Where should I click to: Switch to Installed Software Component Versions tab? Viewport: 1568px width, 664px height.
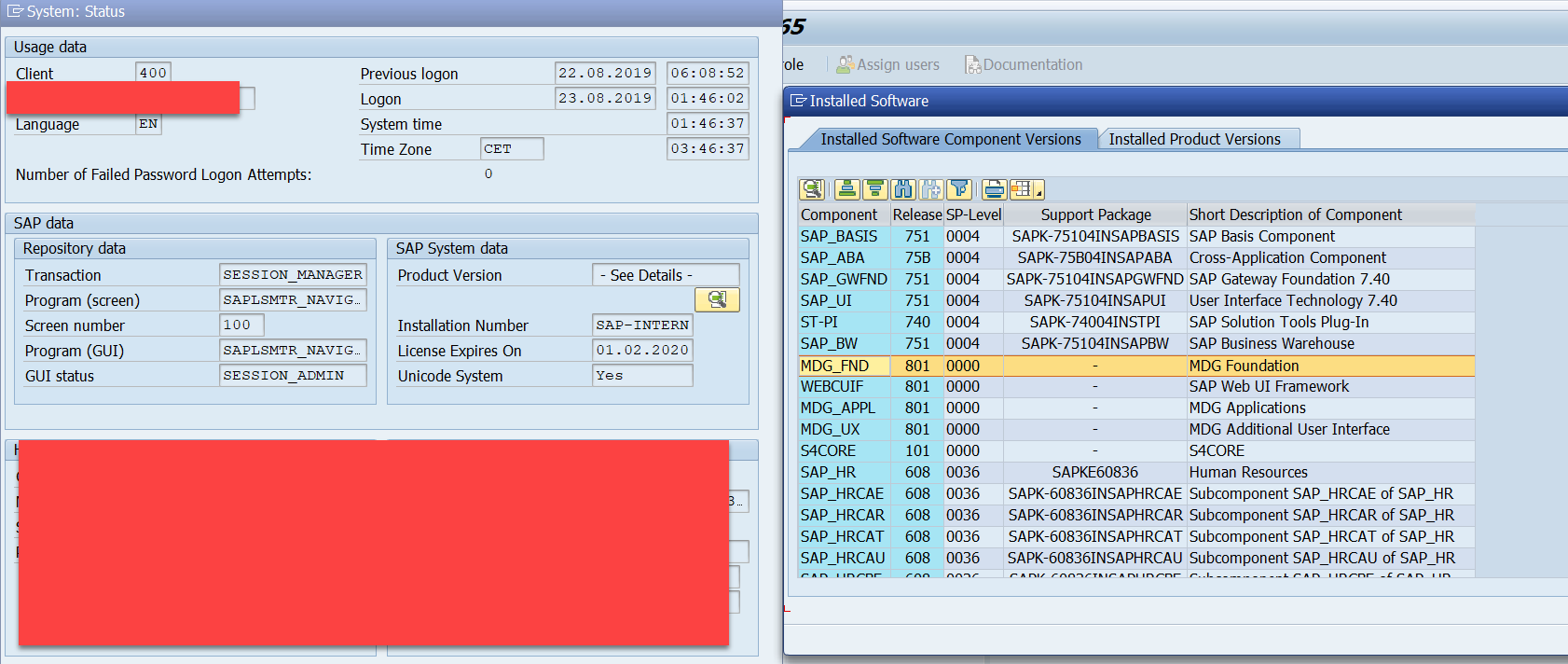click(951, 139)
